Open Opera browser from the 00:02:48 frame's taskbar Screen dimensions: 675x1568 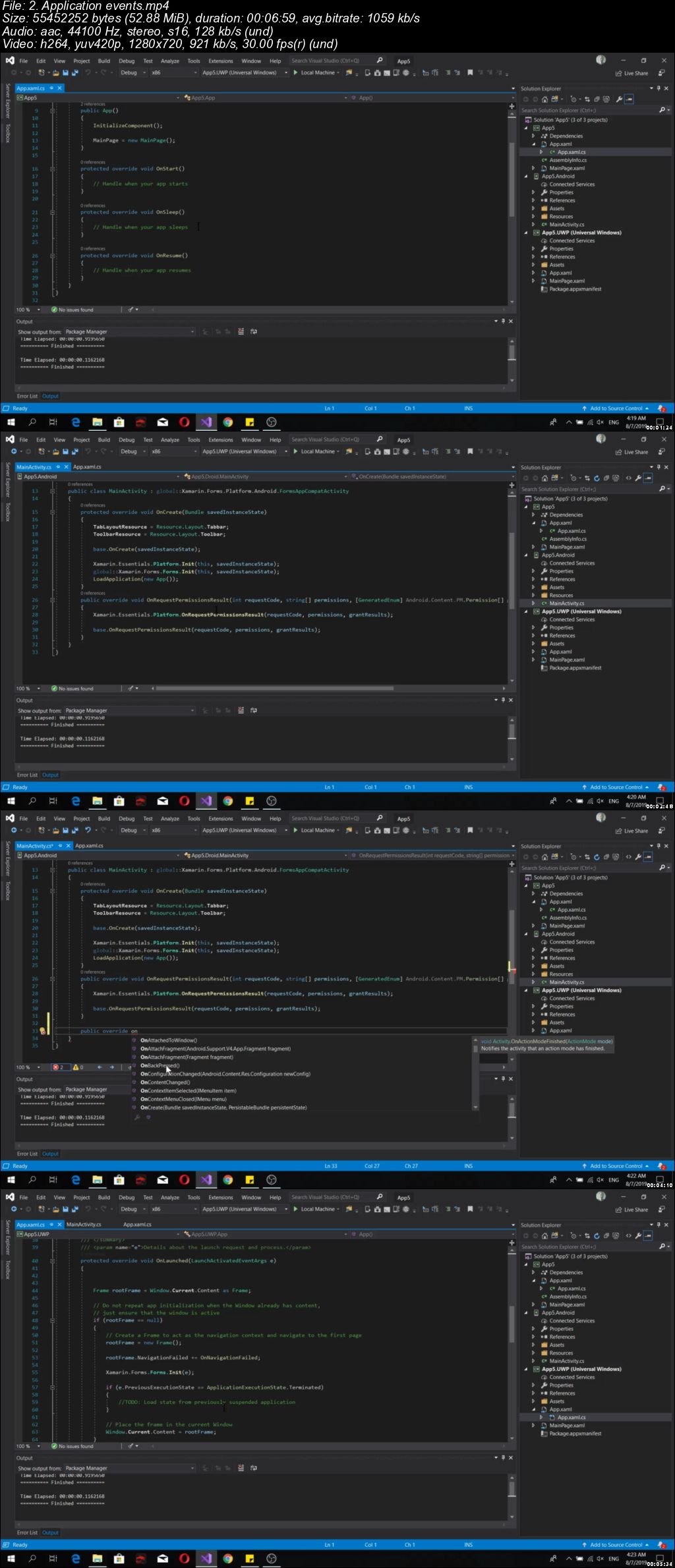[x=185, y=801]
